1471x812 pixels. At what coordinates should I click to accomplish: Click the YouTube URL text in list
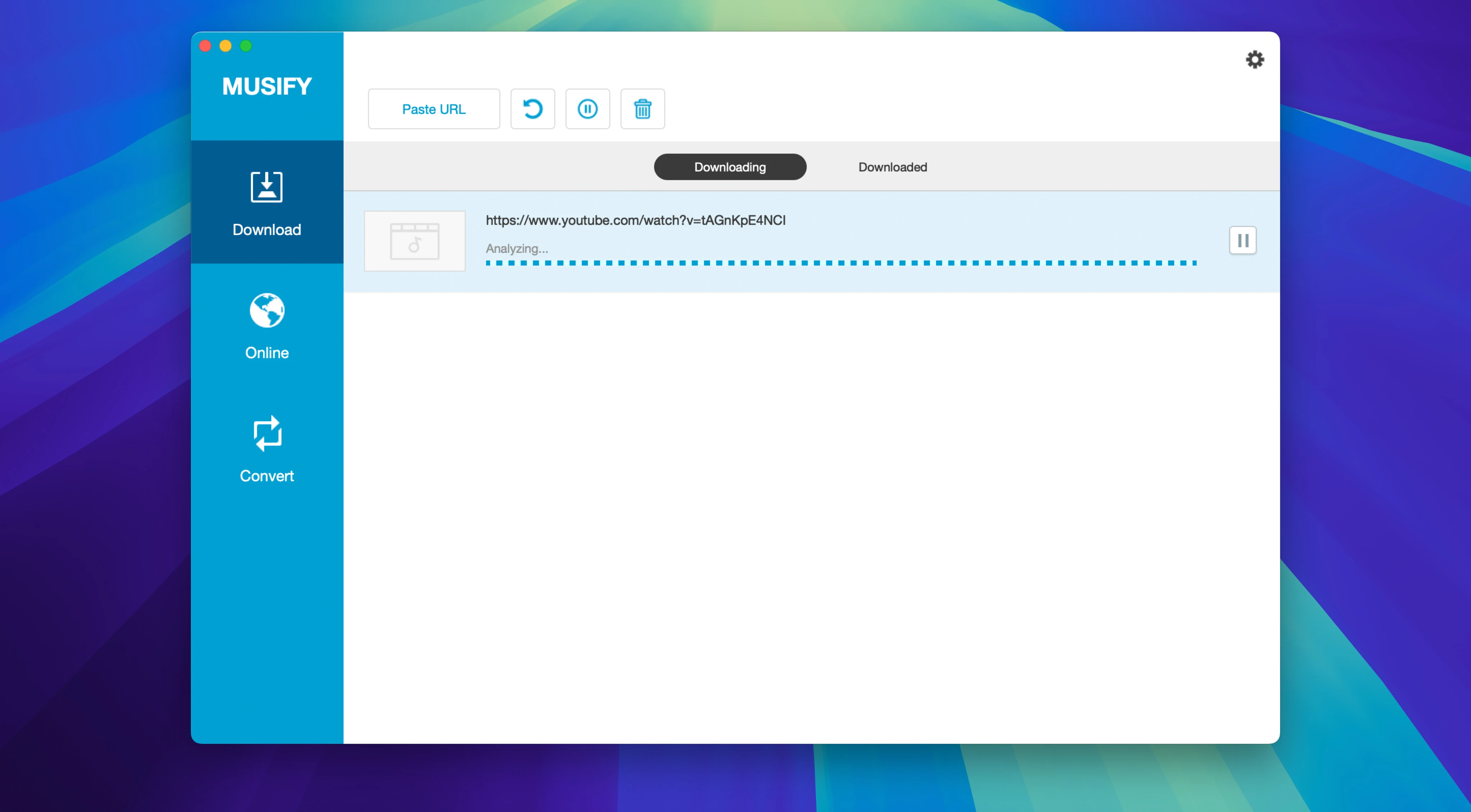(635, 220)
